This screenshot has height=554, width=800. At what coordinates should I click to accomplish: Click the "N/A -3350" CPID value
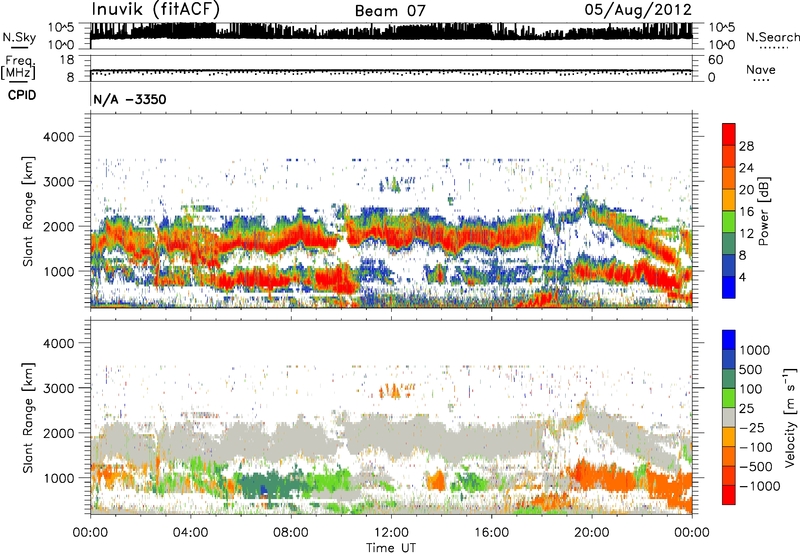[130, 99]
